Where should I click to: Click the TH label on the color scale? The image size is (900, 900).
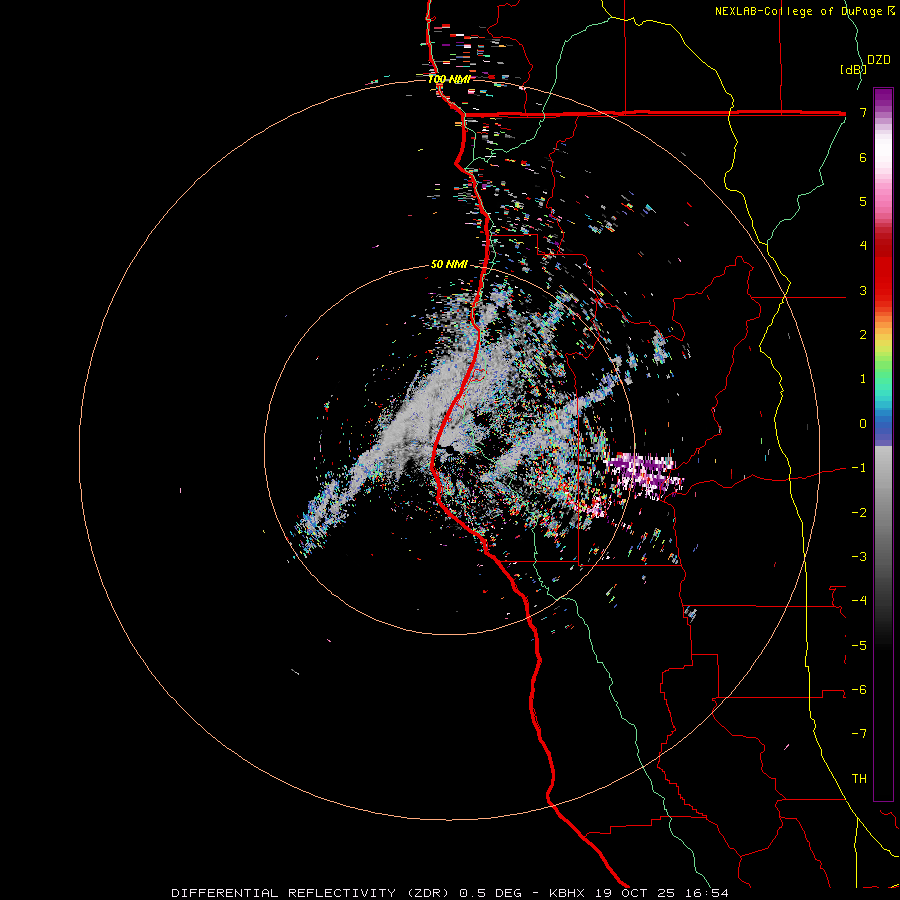click(859, 778)
